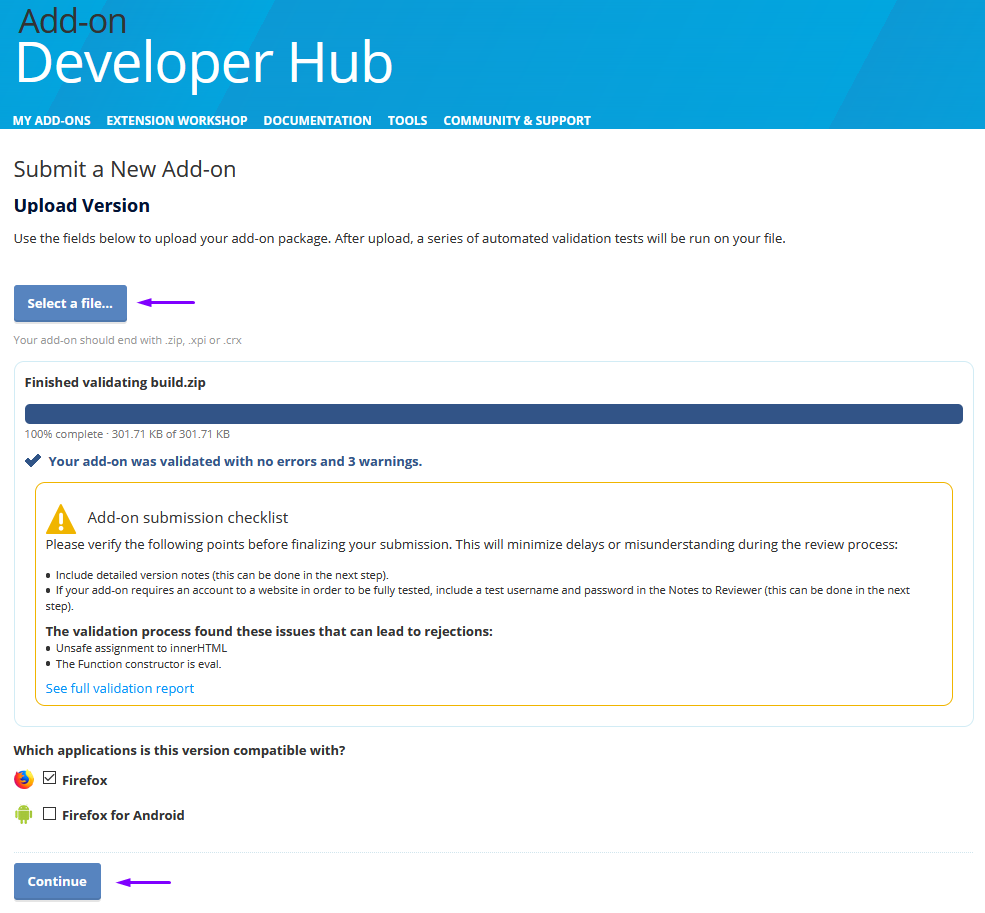Click the 'Upload Version' heading

click(82, 205)
